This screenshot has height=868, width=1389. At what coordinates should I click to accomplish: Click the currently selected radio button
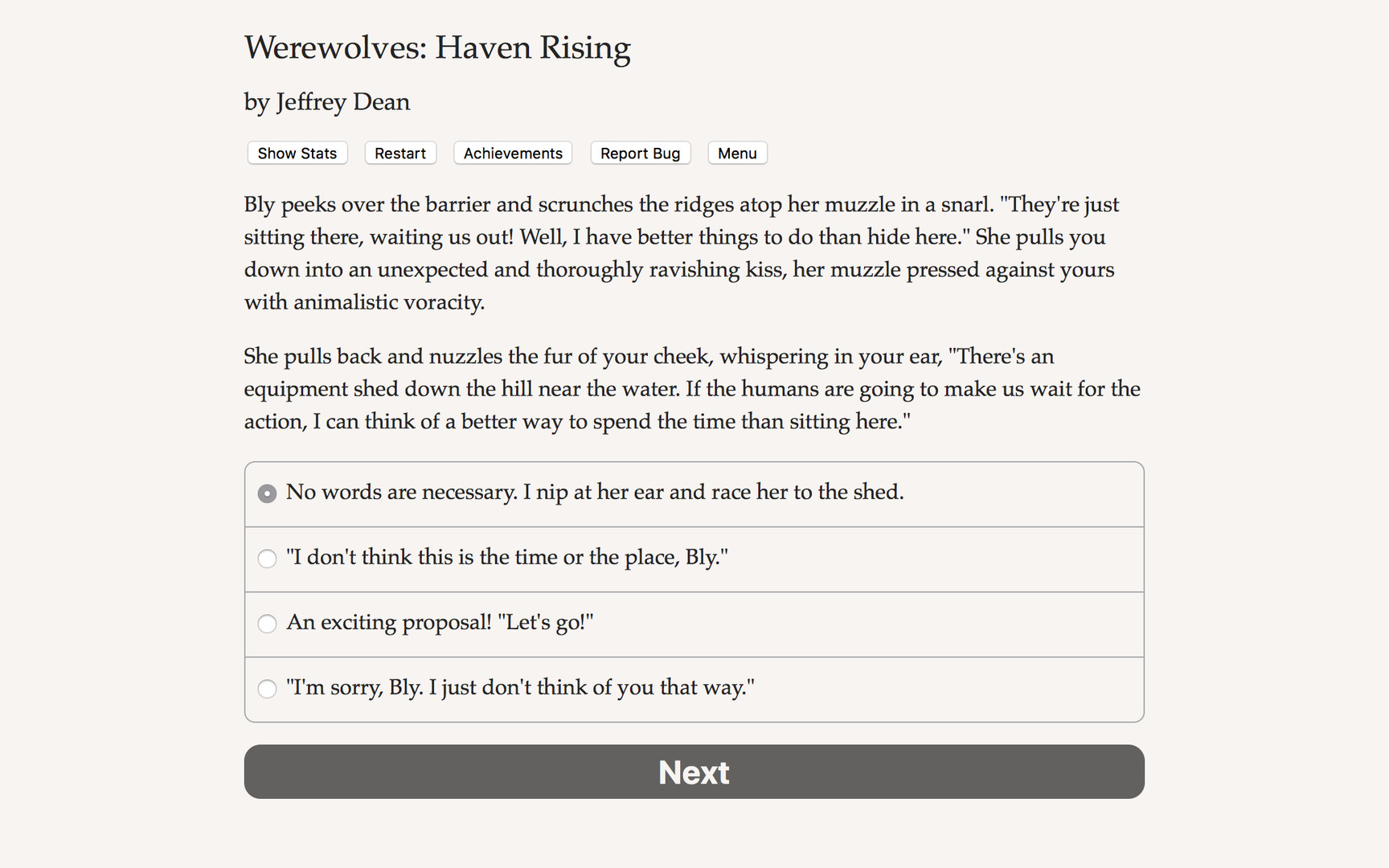pyautogui.click(x=267, y=493)
